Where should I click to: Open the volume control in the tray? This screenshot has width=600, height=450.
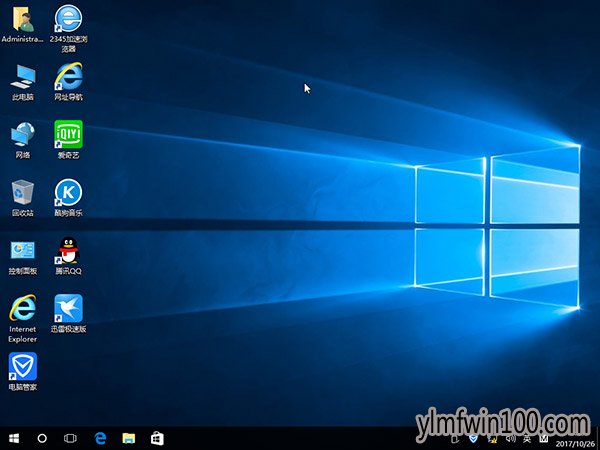point(511,439)
